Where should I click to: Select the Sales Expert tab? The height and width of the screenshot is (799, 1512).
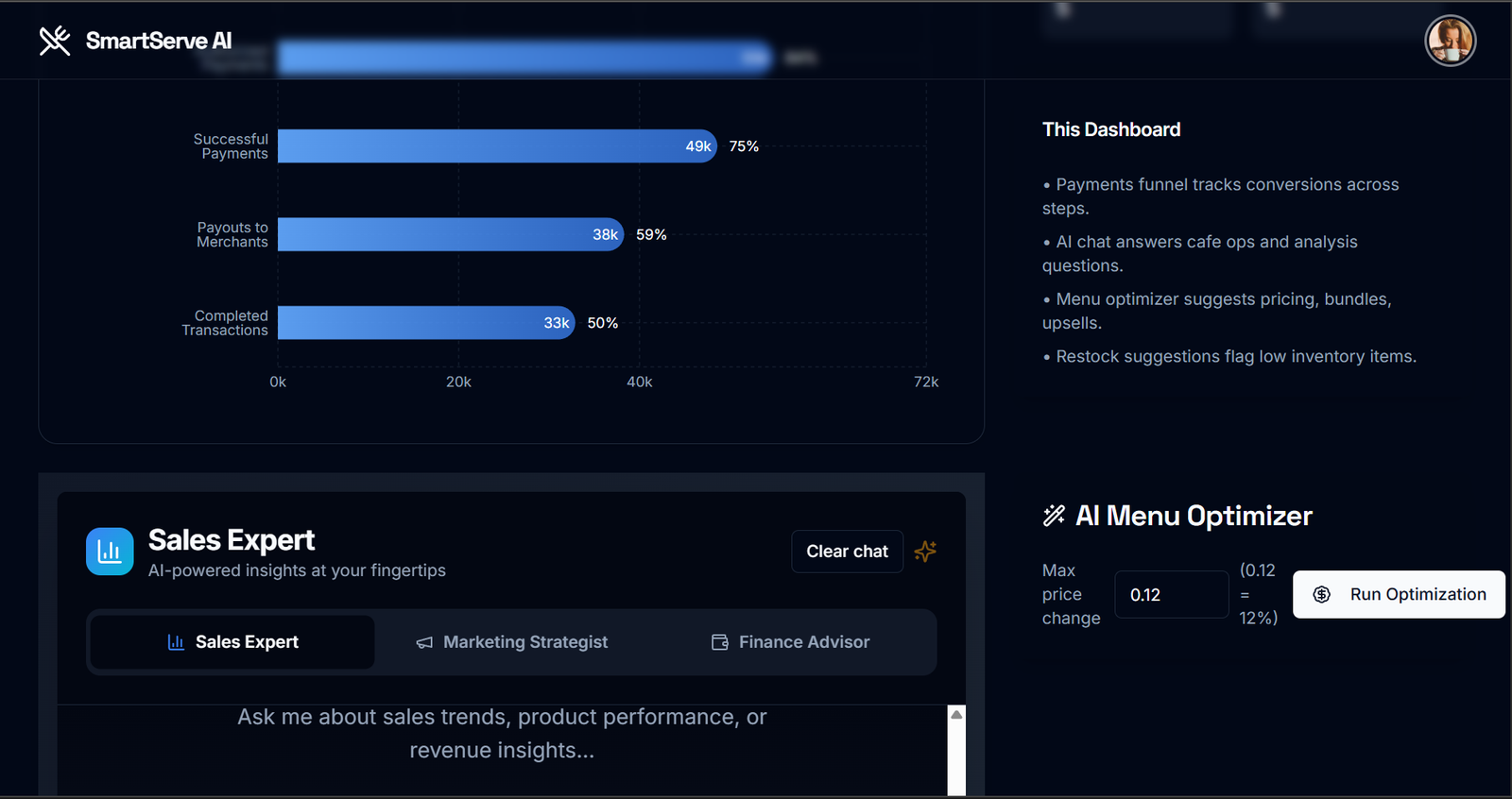(x=232, y=642)
